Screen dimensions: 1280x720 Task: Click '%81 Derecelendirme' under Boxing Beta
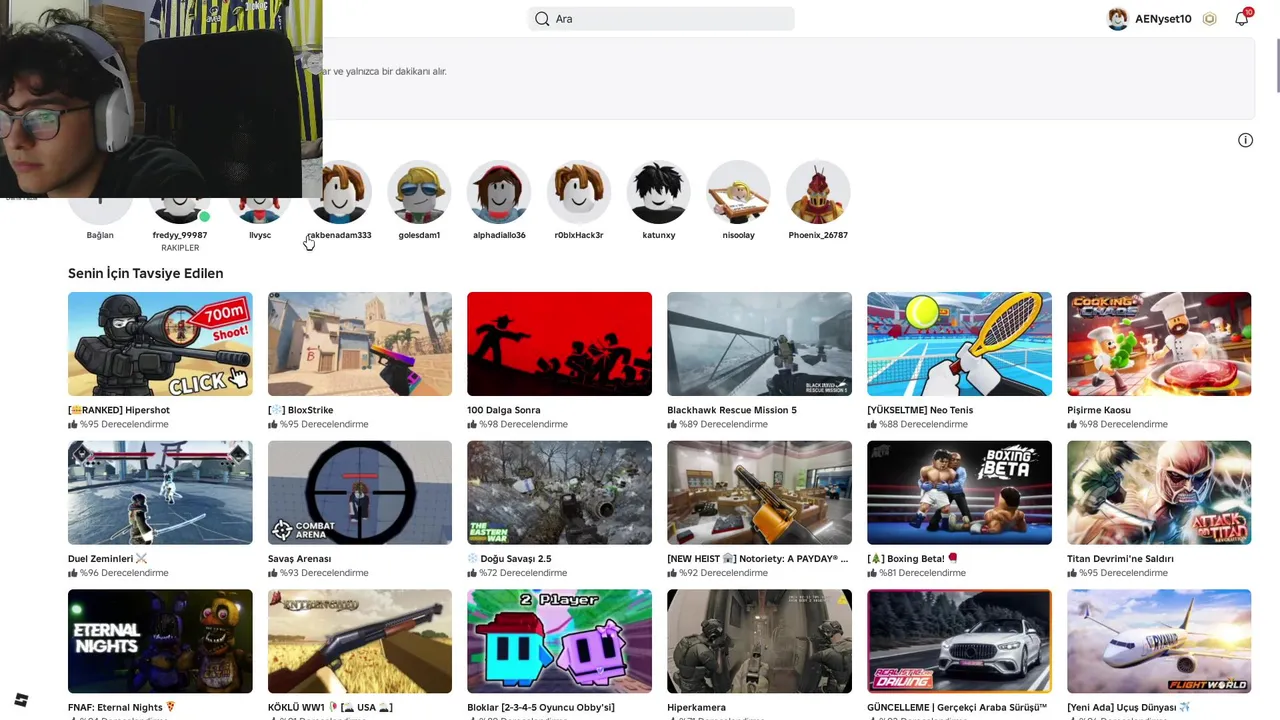pyautogui.click(x=922, y=573)
